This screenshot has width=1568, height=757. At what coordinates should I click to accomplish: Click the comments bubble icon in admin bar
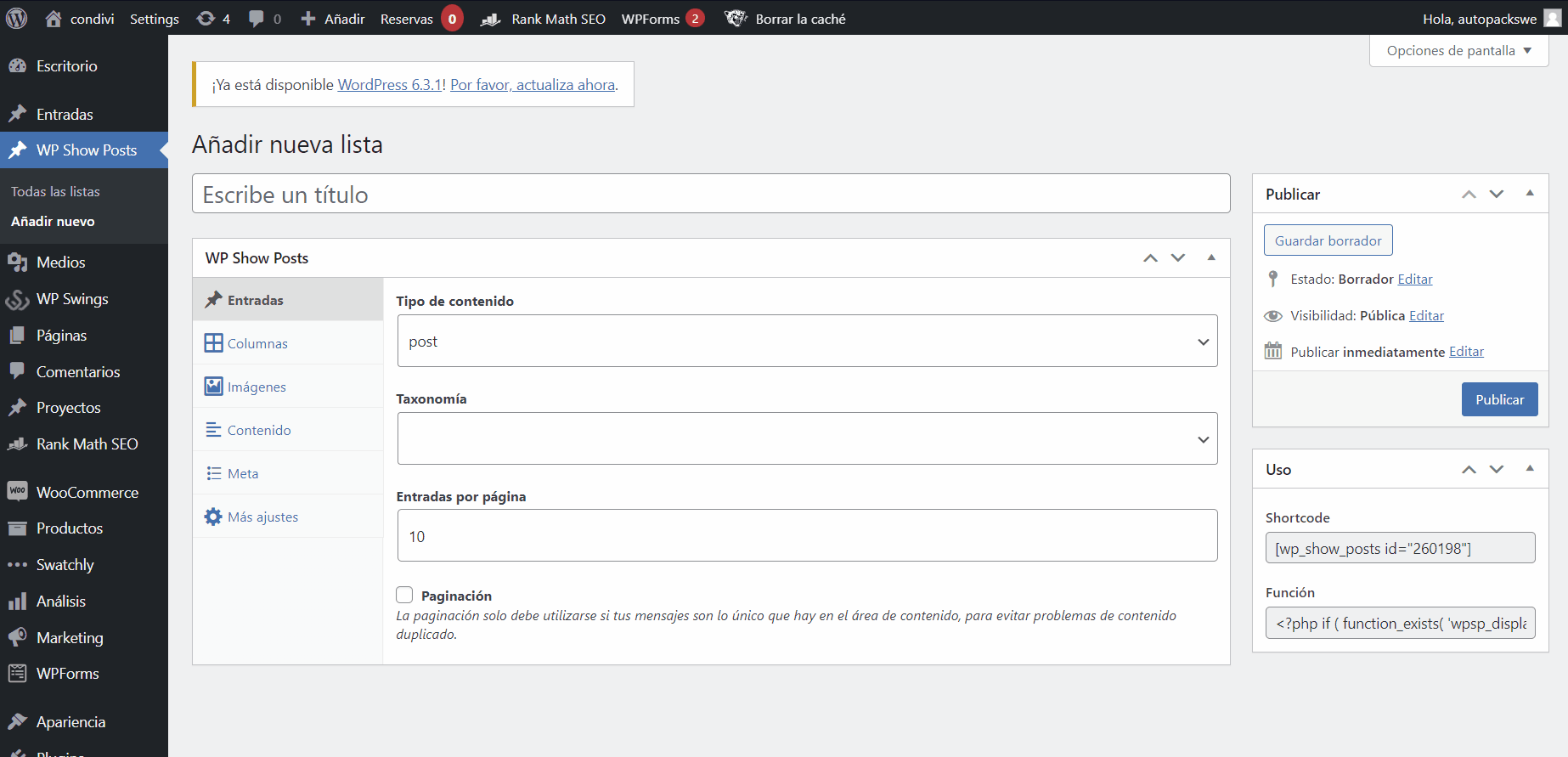tap(257, 18)
